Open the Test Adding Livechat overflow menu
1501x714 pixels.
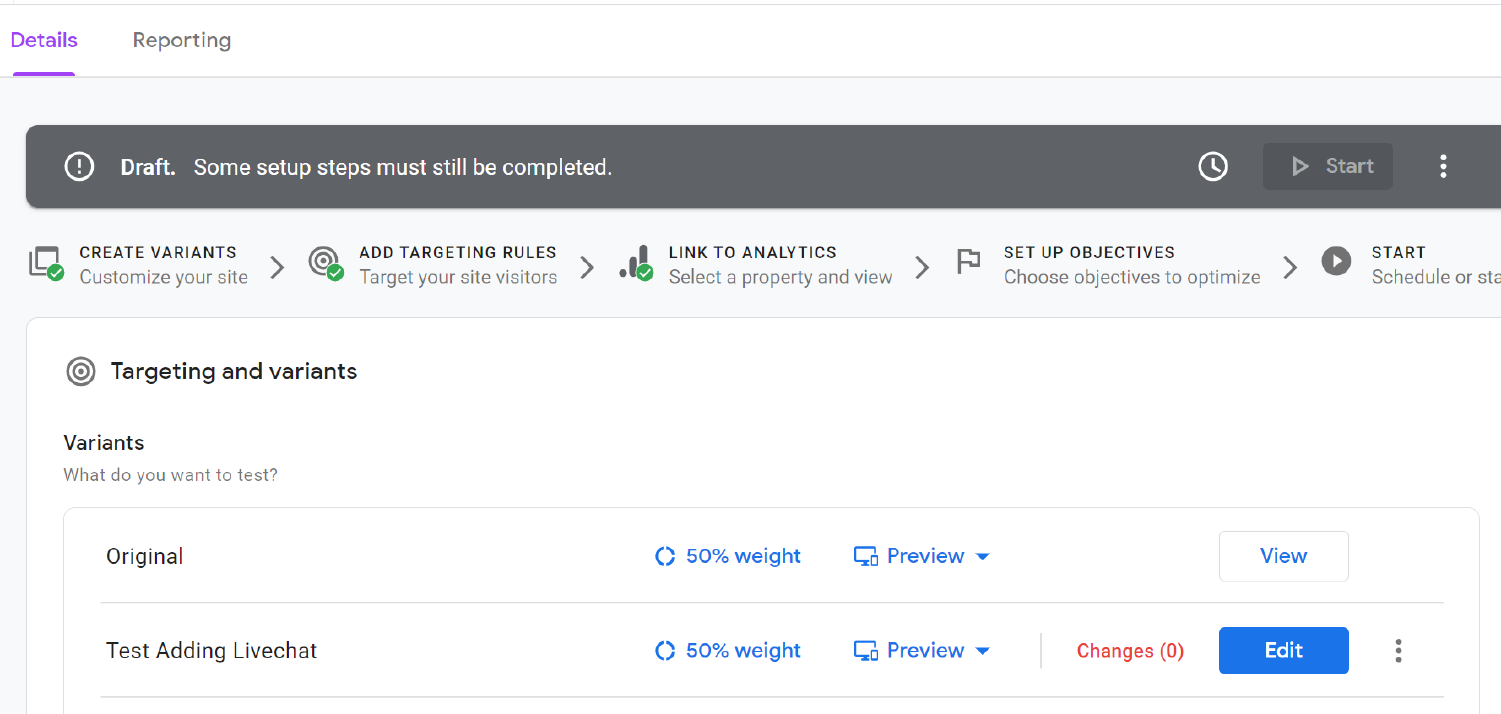coord(1398,650)
